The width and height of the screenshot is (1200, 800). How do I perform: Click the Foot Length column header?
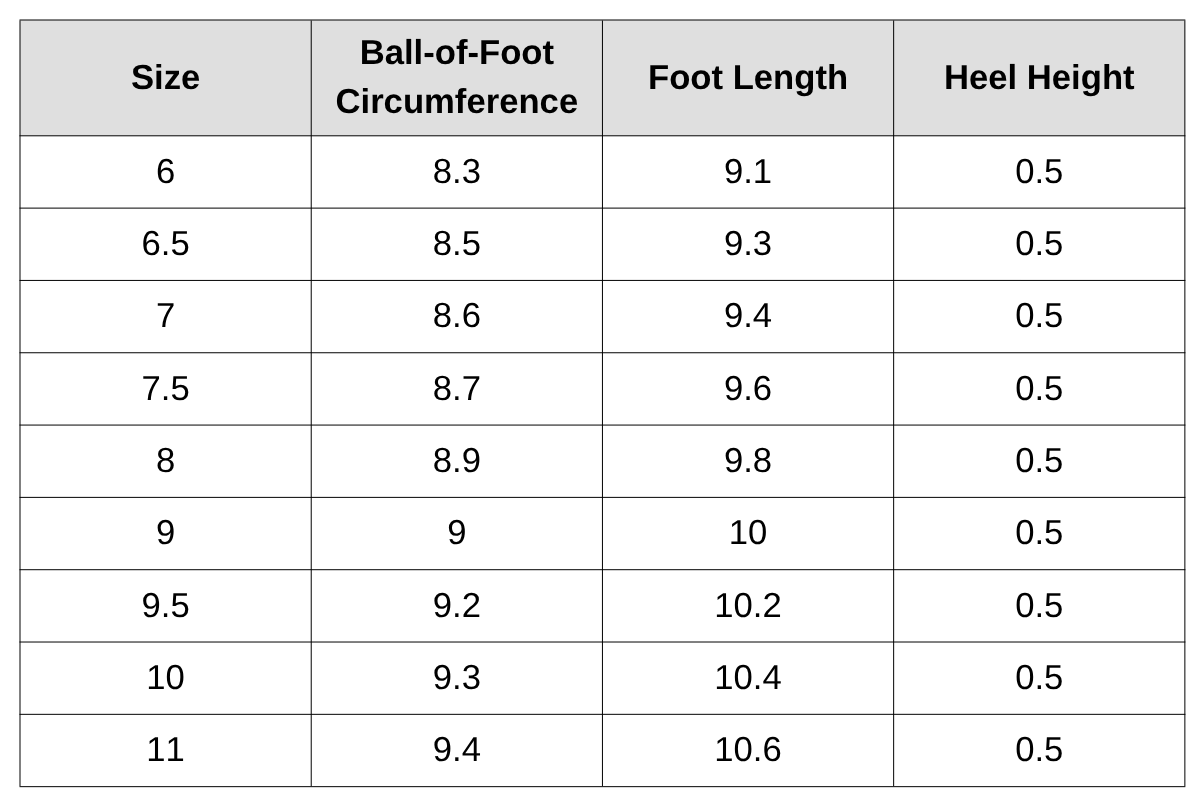point(747,78)
